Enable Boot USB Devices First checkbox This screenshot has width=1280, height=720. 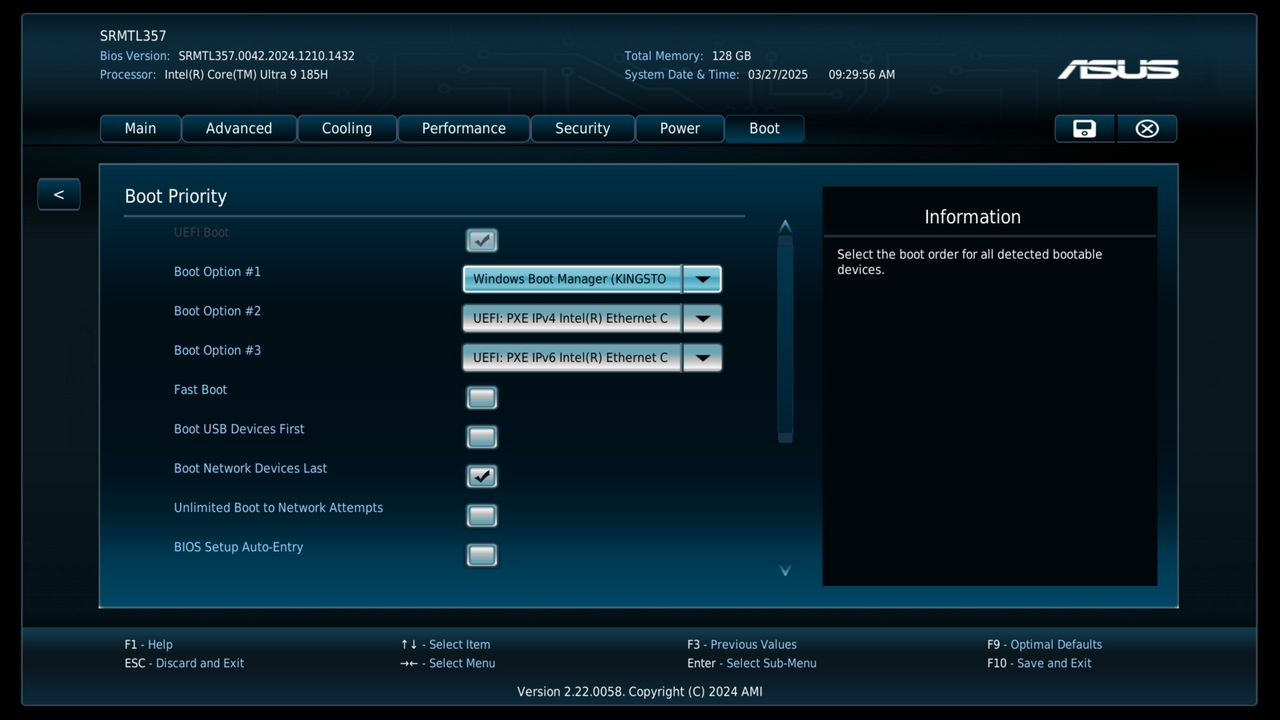click(482, 437)
